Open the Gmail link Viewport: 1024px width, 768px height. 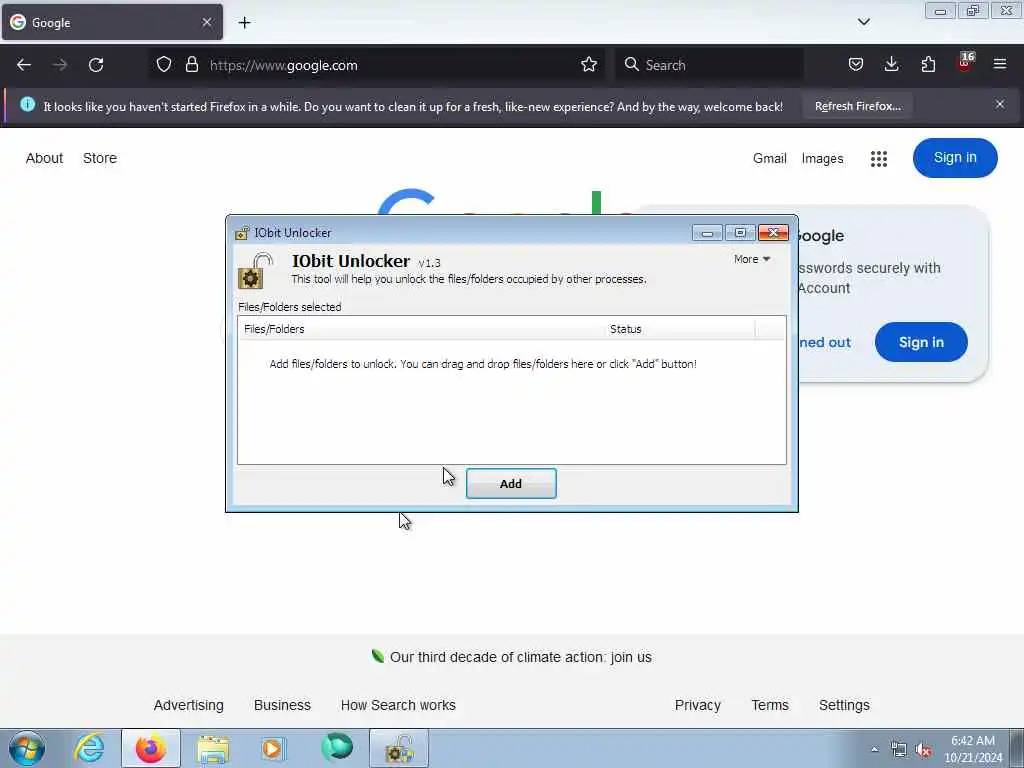click(769, 158)
